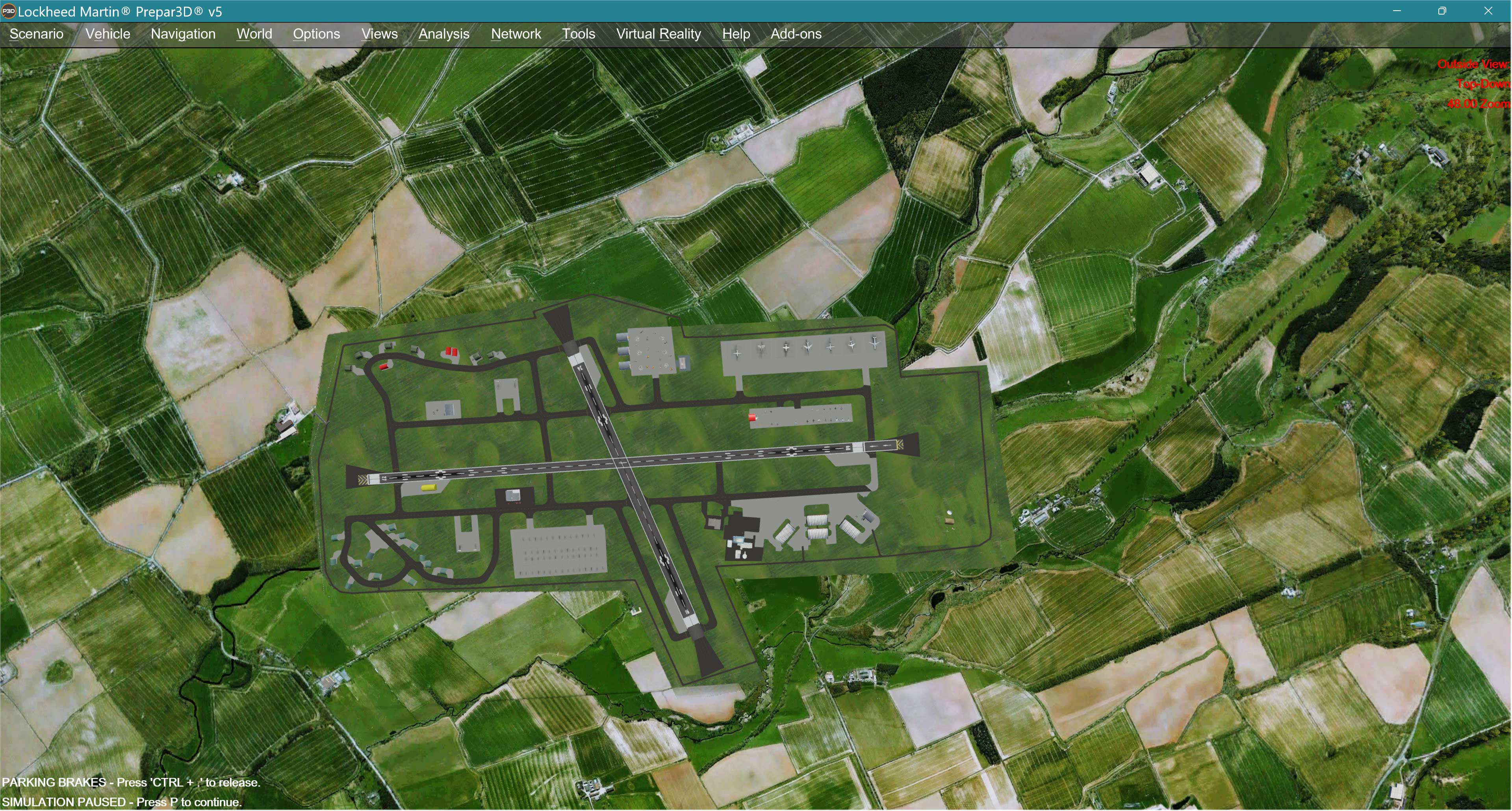Open the Add-ons menu
Image resolution: width=1512 pixels, height=811 pixels.
pos(796,34)
